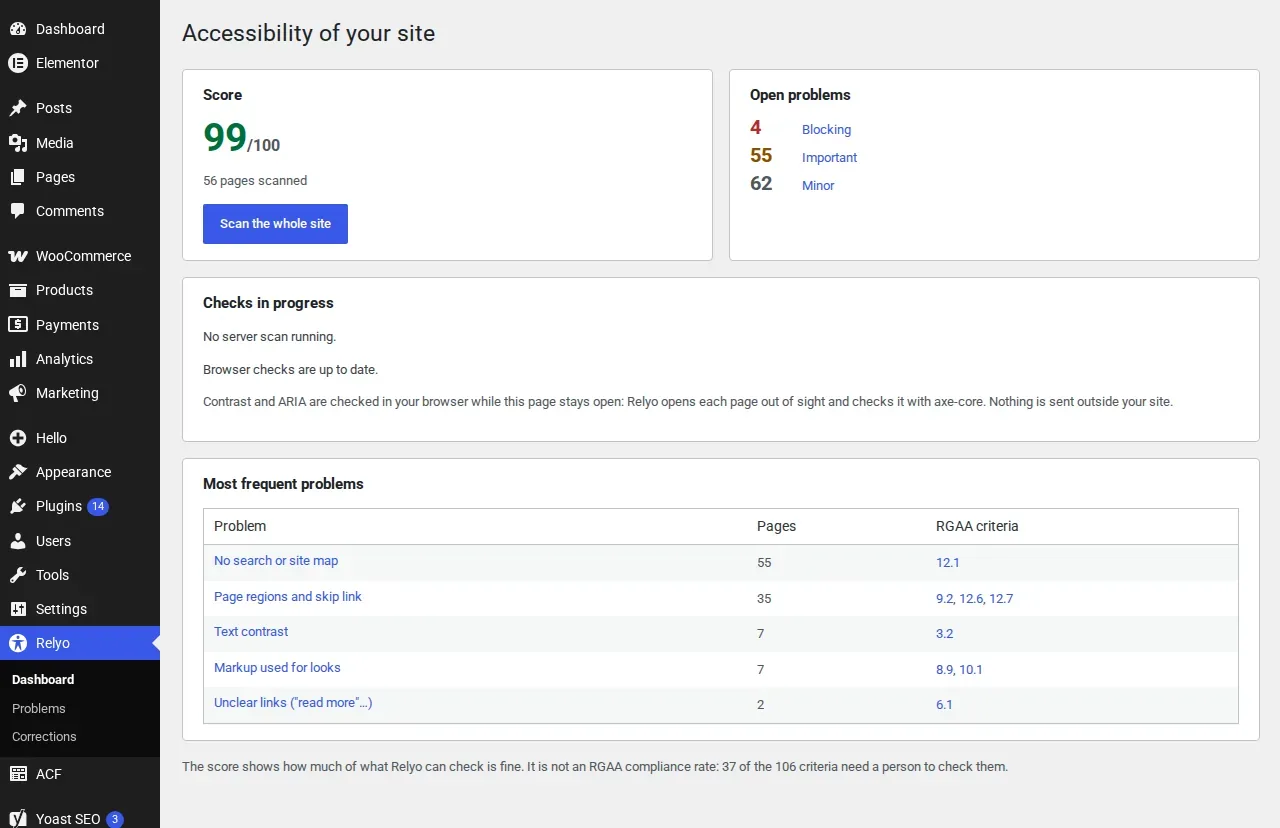Click the Payments dollar icon
The width and height of the screenshot is (1280, 828).
[18, 325]
